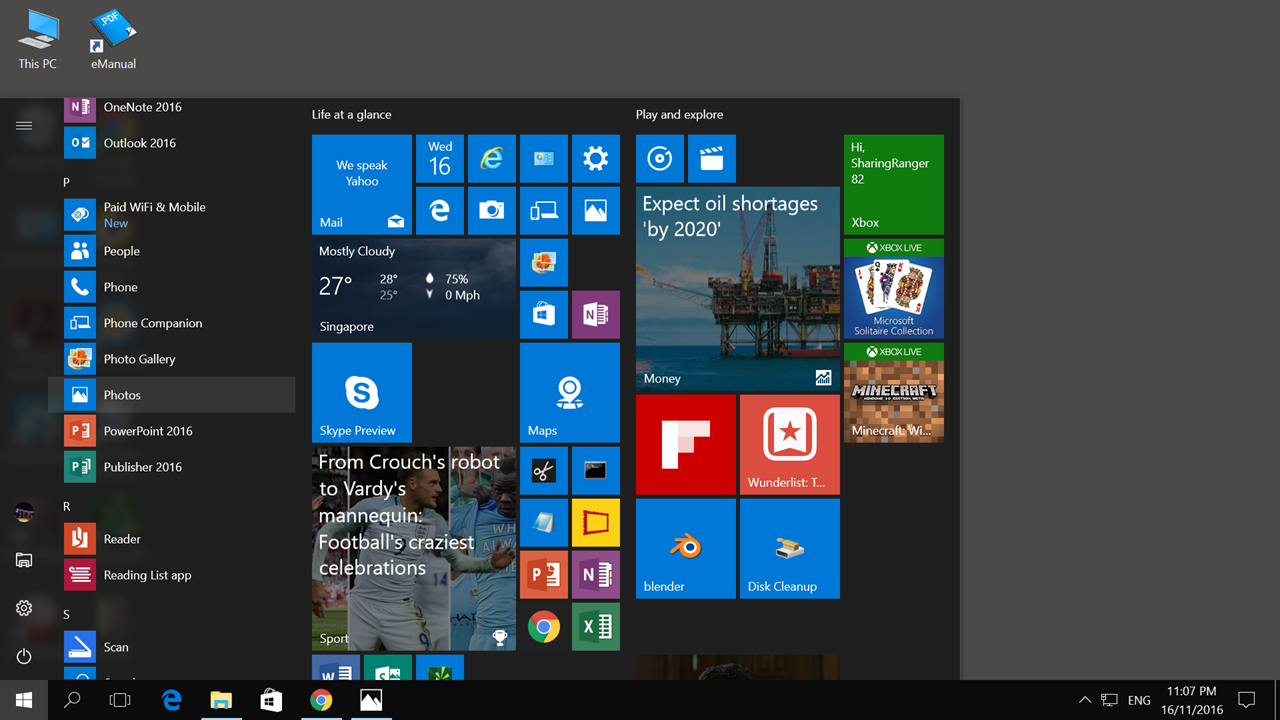Open the Photo Gallery tile
The image size is (1280, 720).
pos(544,263)
